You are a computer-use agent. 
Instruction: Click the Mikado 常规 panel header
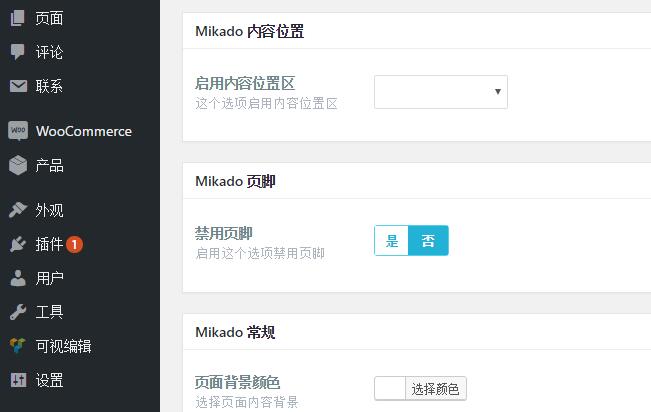(417, 332)
